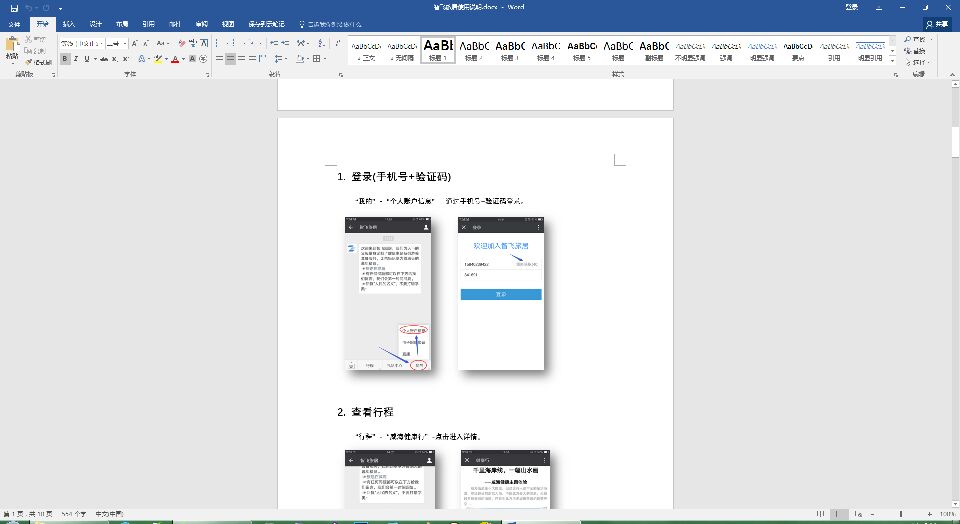This screenshot has height=524, width=960.
Task: Click the borders icon in paragraph group
Action: (x=317, y=59)
